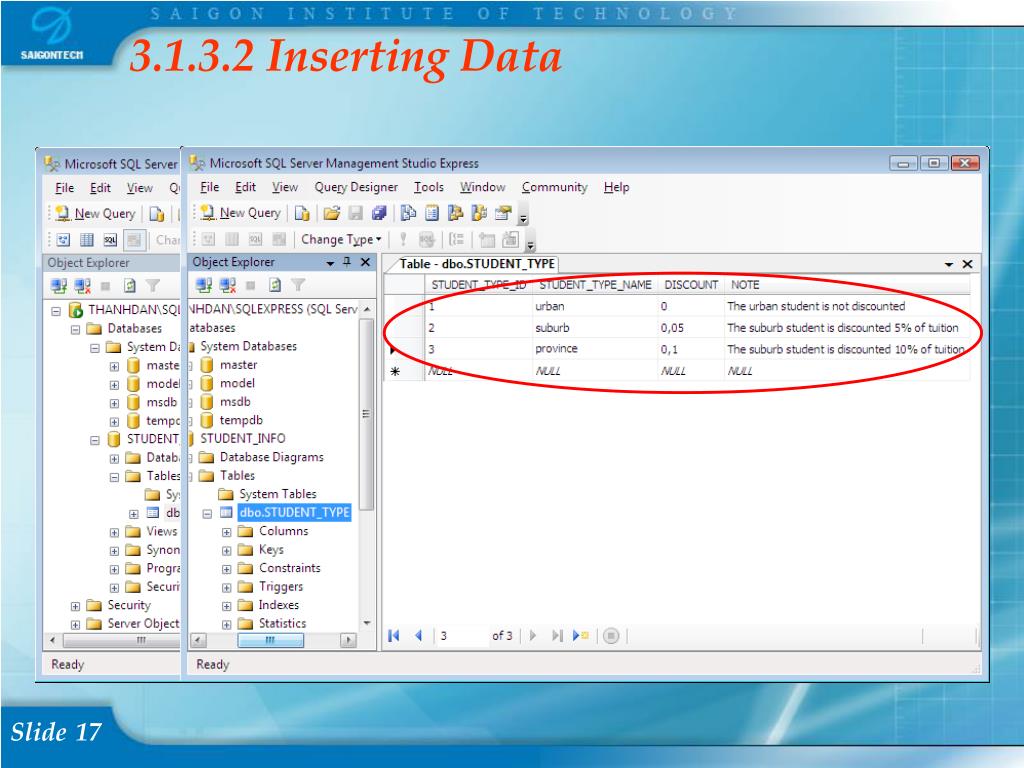Image resolution: width=1024 pixels, height=768 pixels.
Task: Open the Help menu
Action: pos(616,187)
